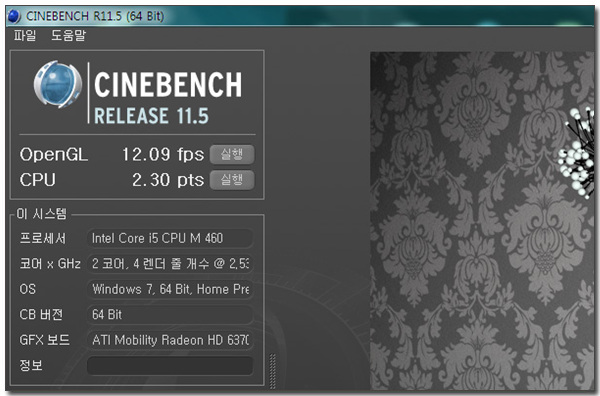This screenshot has width=600, height=396.
Task: Click the 코어 x GHz label
Action: [x=50, y=264]
